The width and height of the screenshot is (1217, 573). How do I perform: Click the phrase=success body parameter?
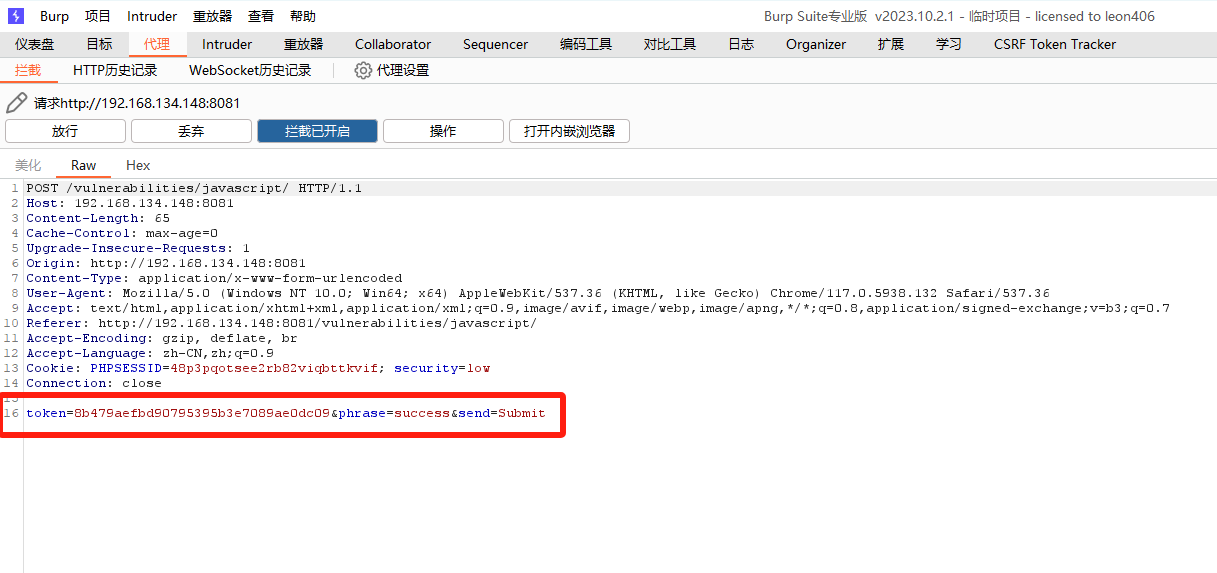(394, 413)
